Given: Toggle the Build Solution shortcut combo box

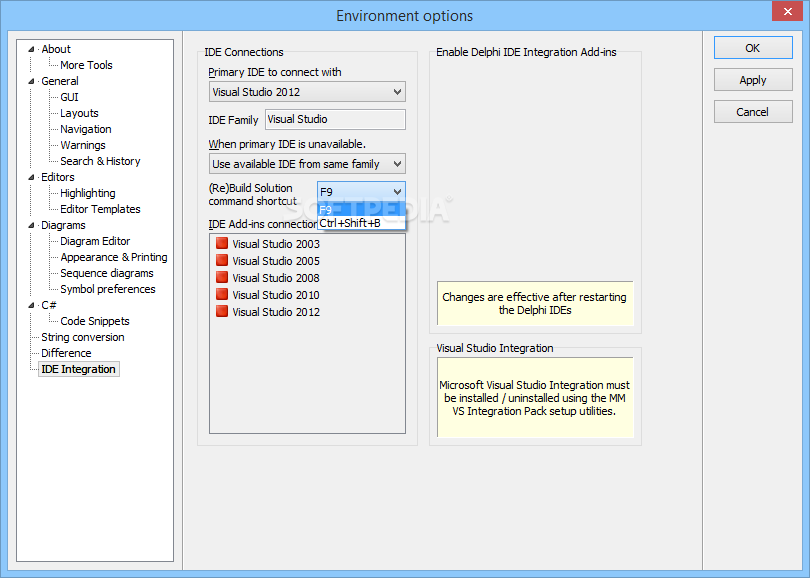Looking at the screenshot, I should (x=361, y=192).
